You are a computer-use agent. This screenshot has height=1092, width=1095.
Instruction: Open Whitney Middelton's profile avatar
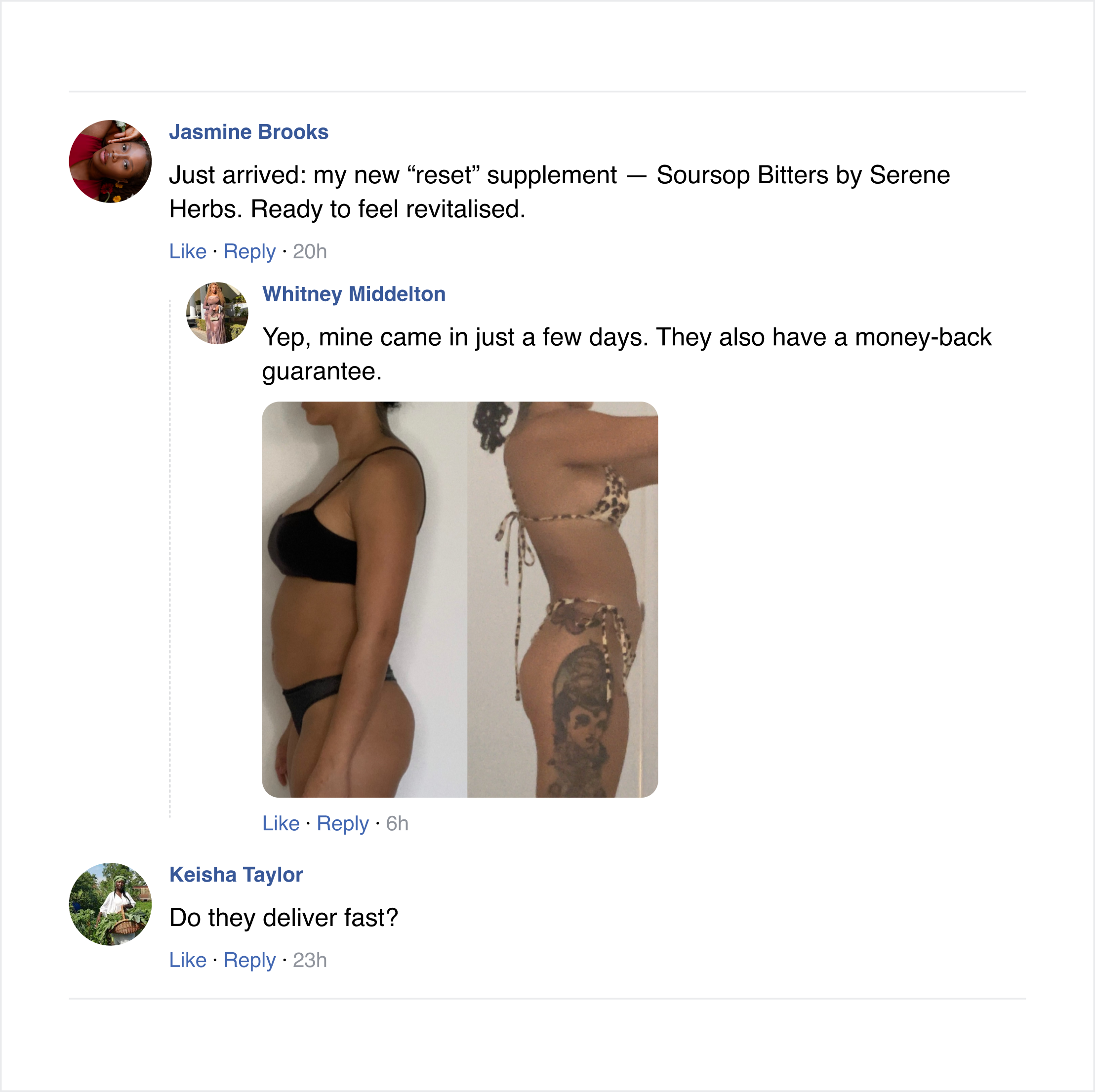tap(217, 314)
